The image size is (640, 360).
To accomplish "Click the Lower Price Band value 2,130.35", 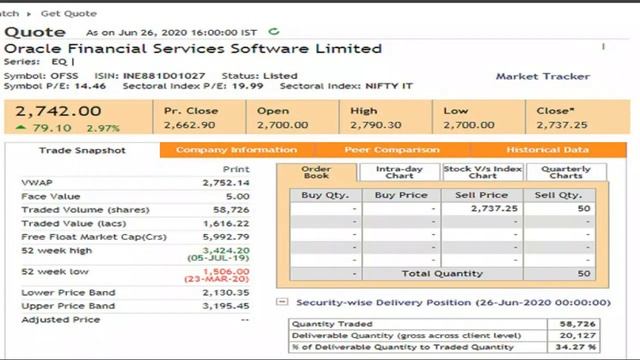I will point(226,293).
